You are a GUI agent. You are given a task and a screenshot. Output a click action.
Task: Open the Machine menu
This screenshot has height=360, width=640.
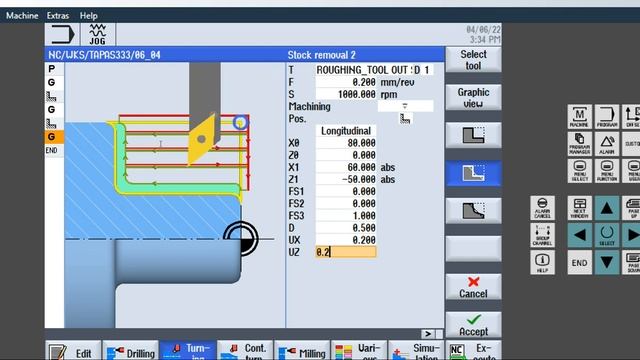[x=22, y=16]
